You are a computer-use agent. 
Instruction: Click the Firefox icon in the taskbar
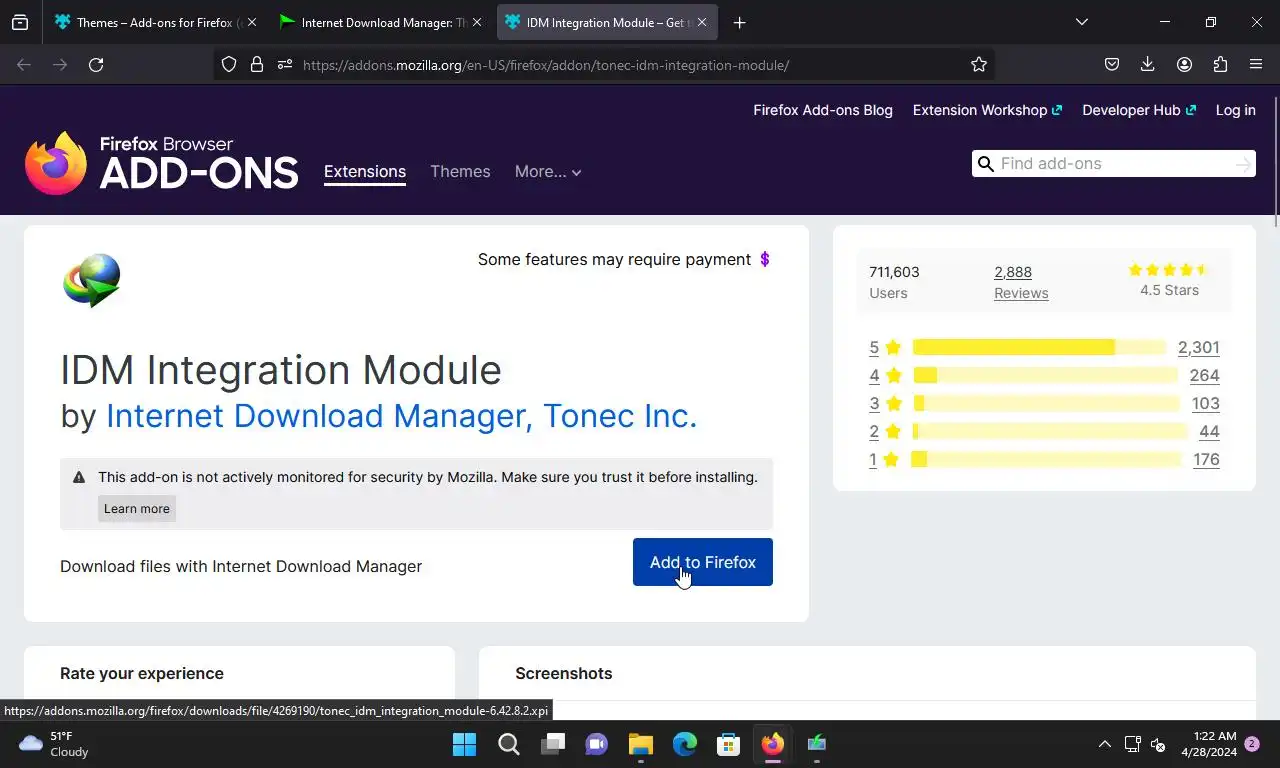(772, 744)
